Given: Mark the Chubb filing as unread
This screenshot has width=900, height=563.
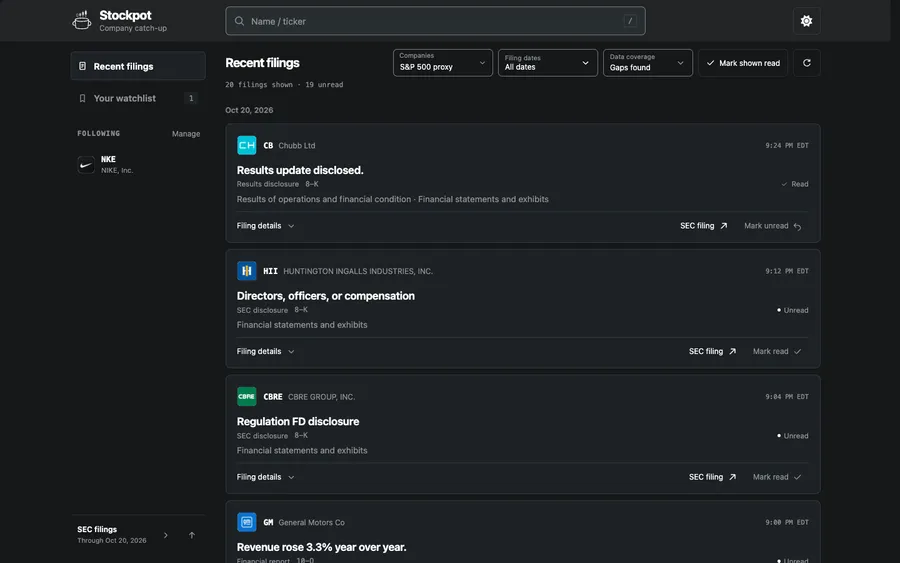Looking at the screenshot, I should pos(773,226).
